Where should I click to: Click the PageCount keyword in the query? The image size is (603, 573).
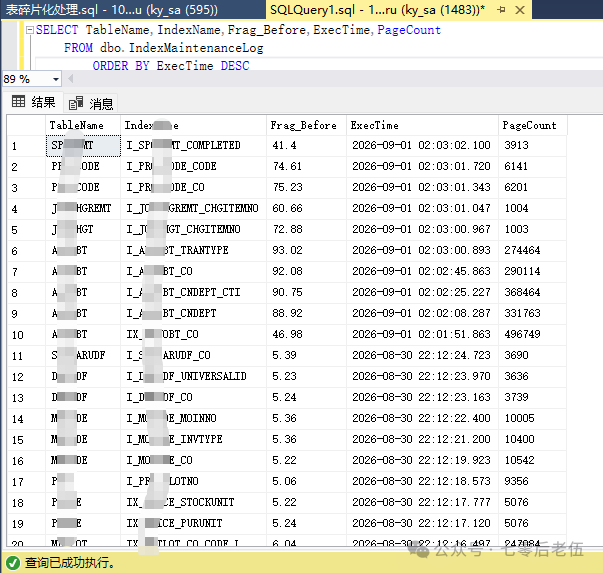(x=409, y=30)
